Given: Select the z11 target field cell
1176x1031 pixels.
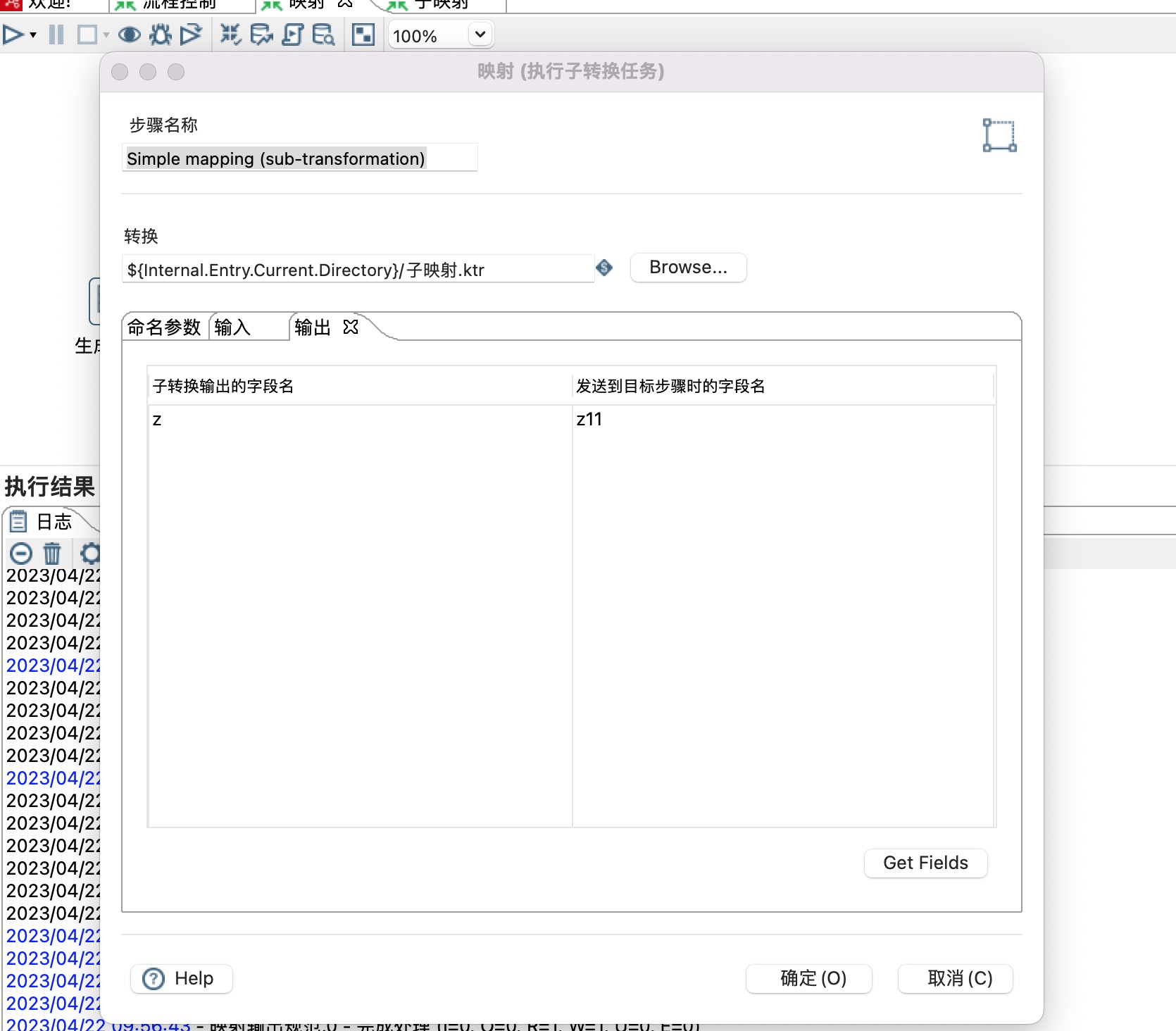Looking at the screenshot, I should pos(782,420).
